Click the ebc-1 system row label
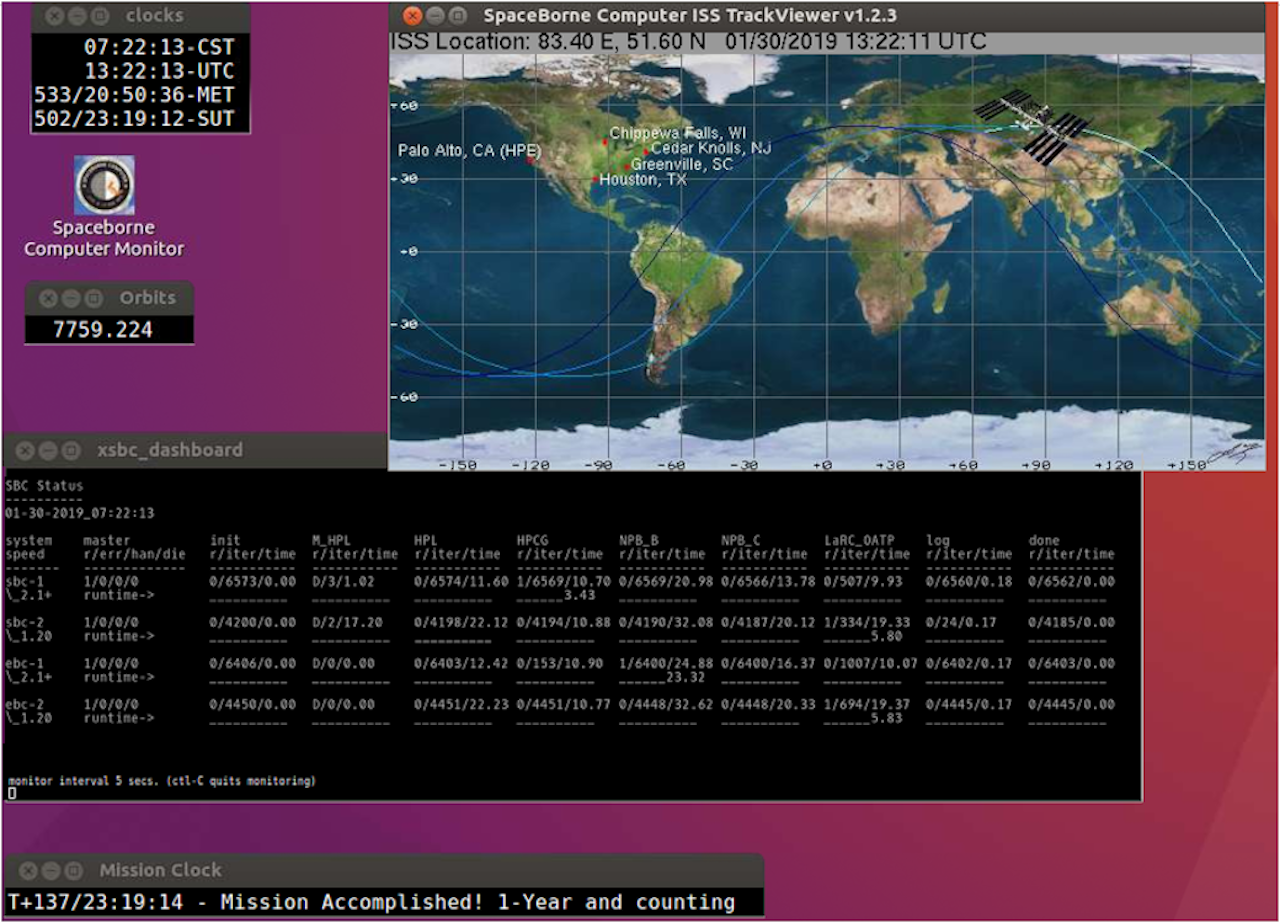1280x923 pixels. (x=25, y=663)
